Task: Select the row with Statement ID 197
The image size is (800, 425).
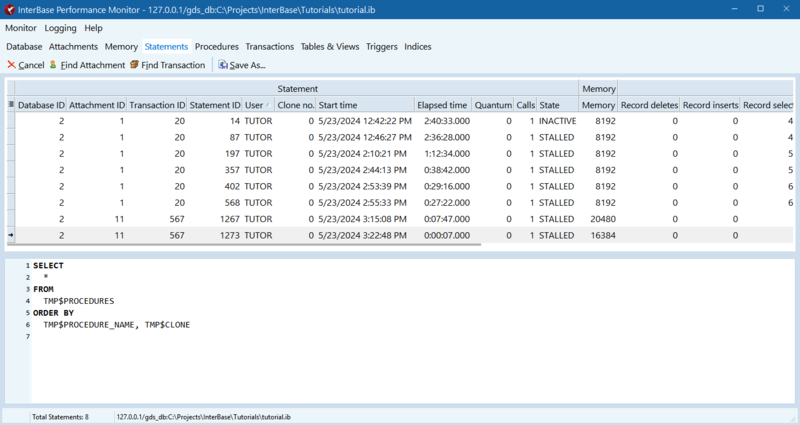Action: pyautogui.click(x=402, y=154)
